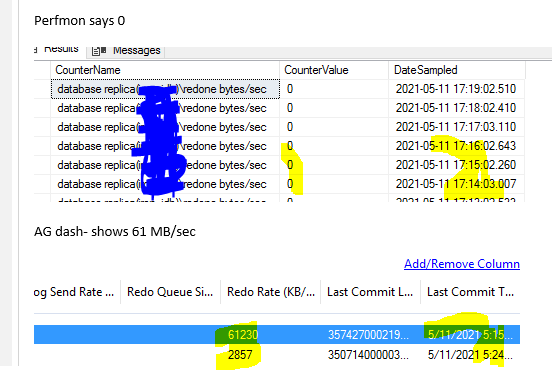The image size is (554, 370).
Task: Select the date cell 2021-05-11 17:16:02.643
Action: pos(456,146)
